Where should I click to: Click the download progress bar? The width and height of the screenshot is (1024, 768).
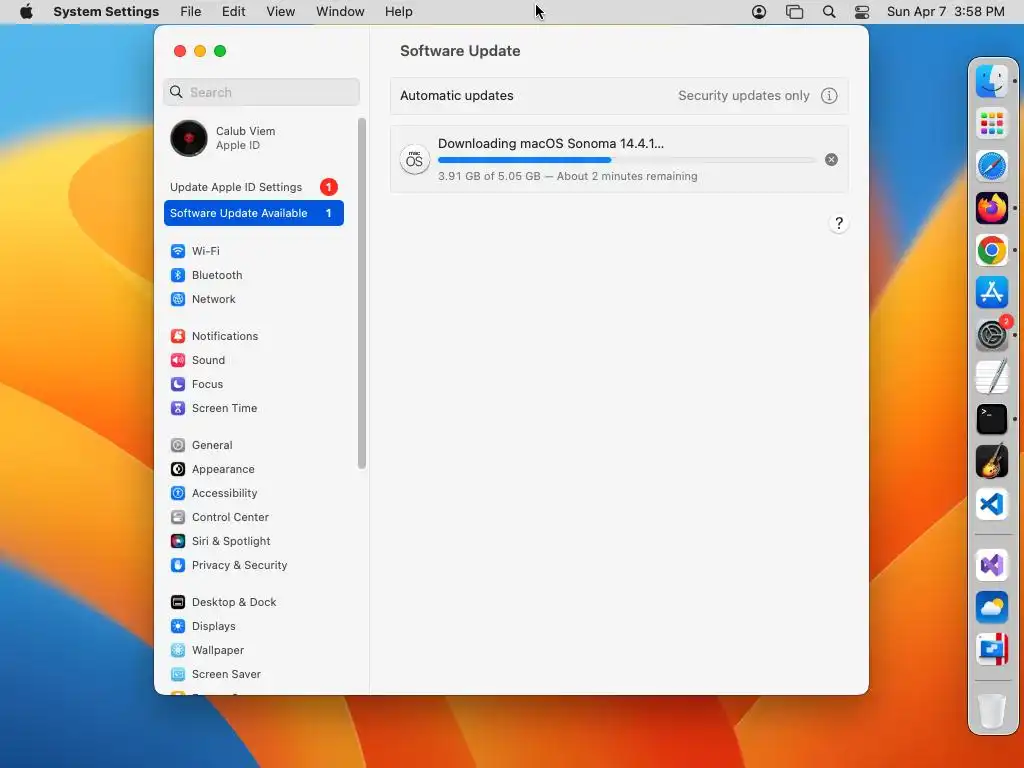pos(627,160)
